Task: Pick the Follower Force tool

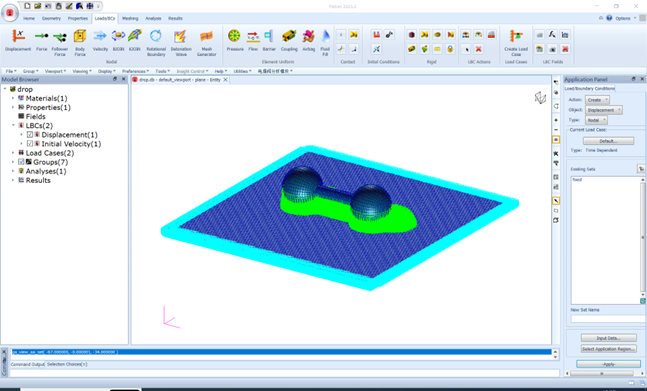Action: click(60, 42)
